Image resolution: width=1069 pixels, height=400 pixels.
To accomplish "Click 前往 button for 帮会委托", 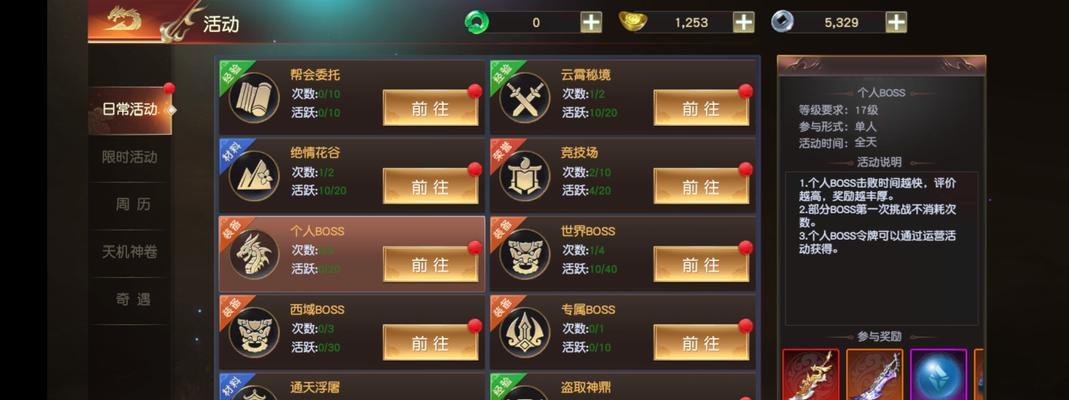I will click(x=430, y=108).
